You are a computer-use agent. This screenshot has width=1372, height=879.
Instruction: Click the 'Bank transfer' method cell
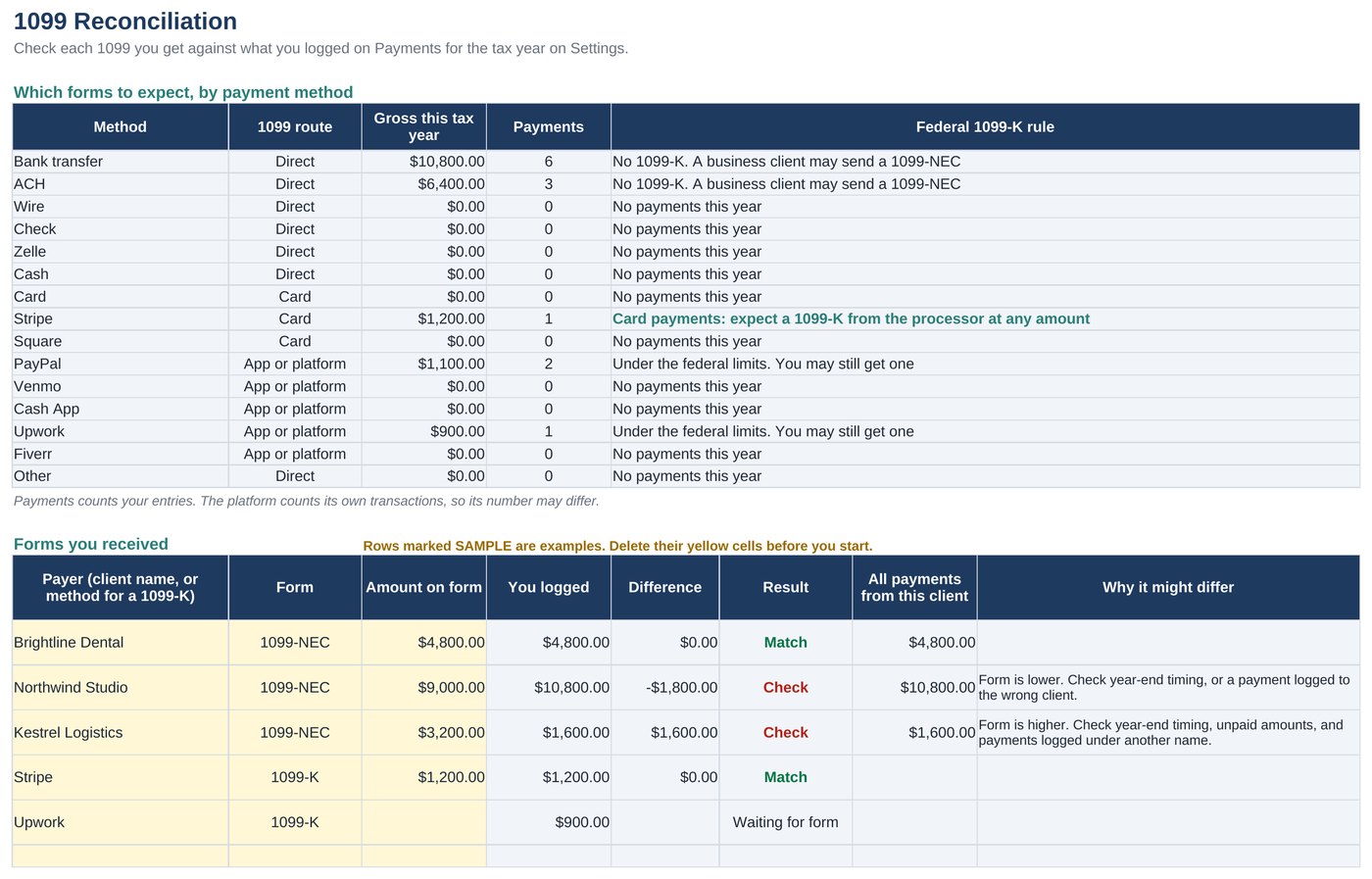pyautogui.click(x=121, y=162)
